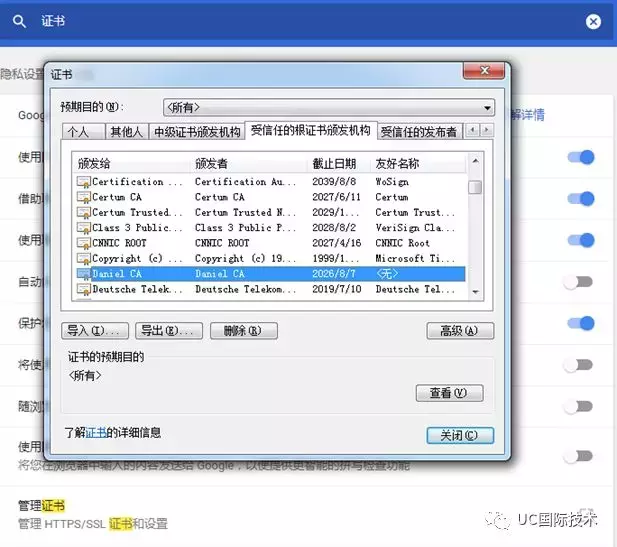Image resolution: width=617 pixels, height=547 pixels.
Task: Toggle the third enabled switch in settings
Action: [x=581, y=240]
